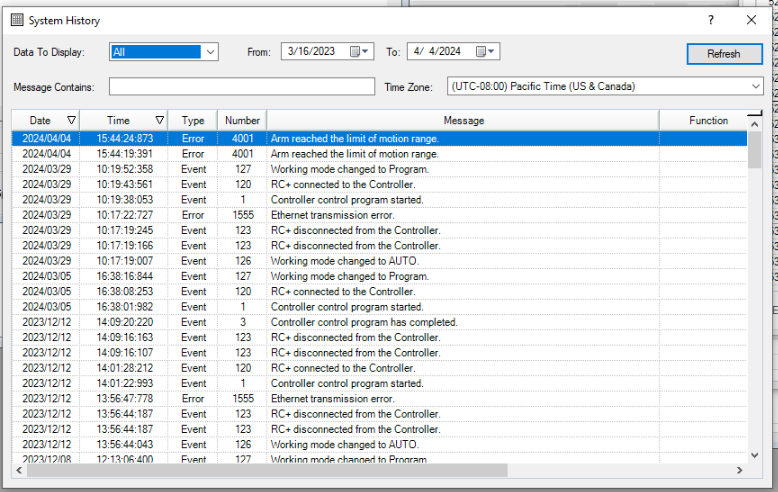This screenshot has width=778, height=492.
Task: Expand the Data To Display dropdown
Action: click(x=210, y=52)
